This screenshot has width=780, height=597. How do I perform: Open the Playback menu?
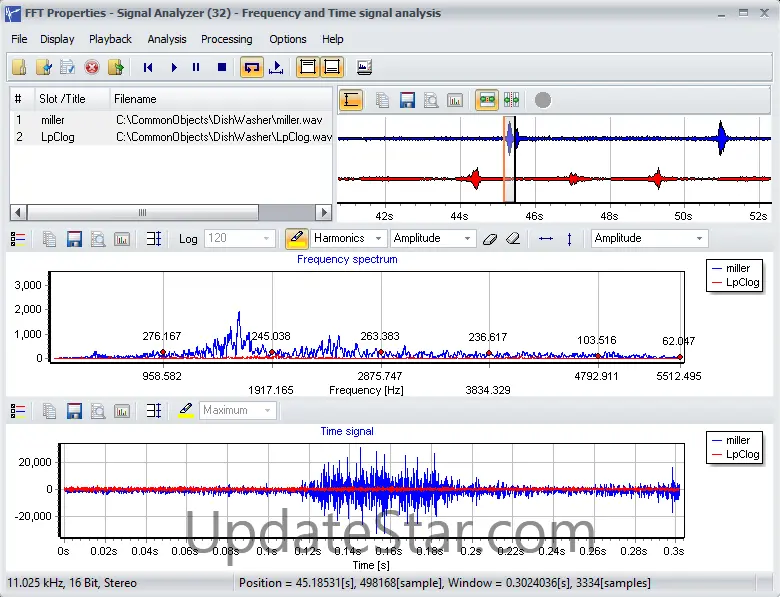(110, 39)
